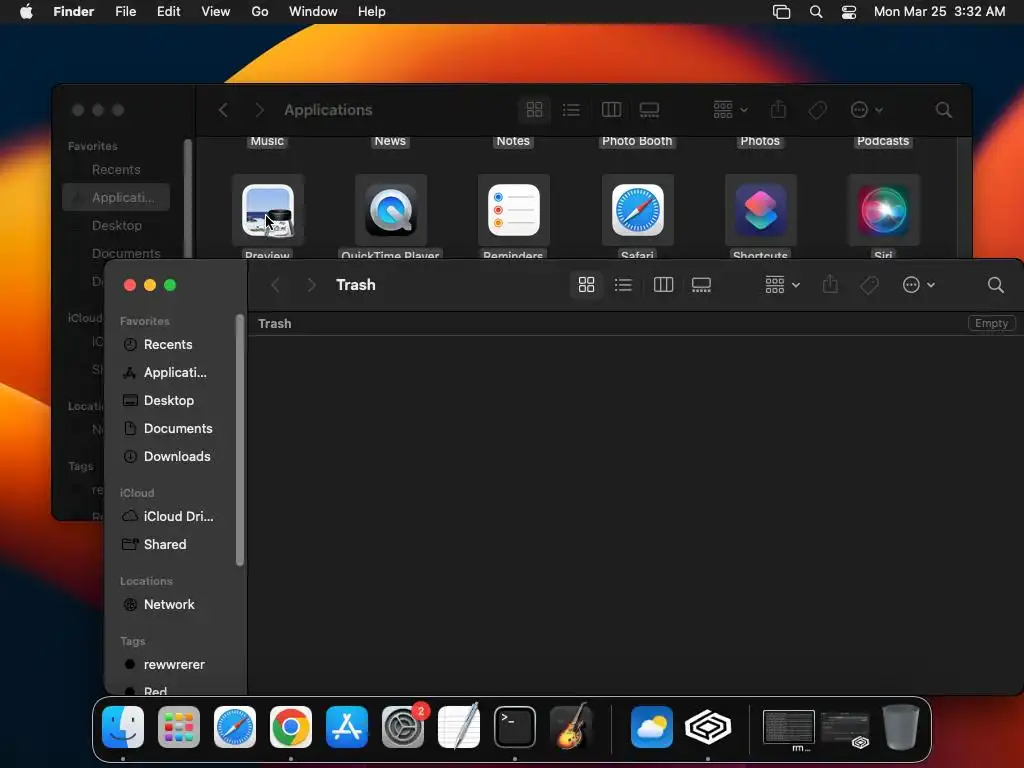
Task: Open Google Chrome from the Dock
Action: pyautogui.click(x=291, y=727)
